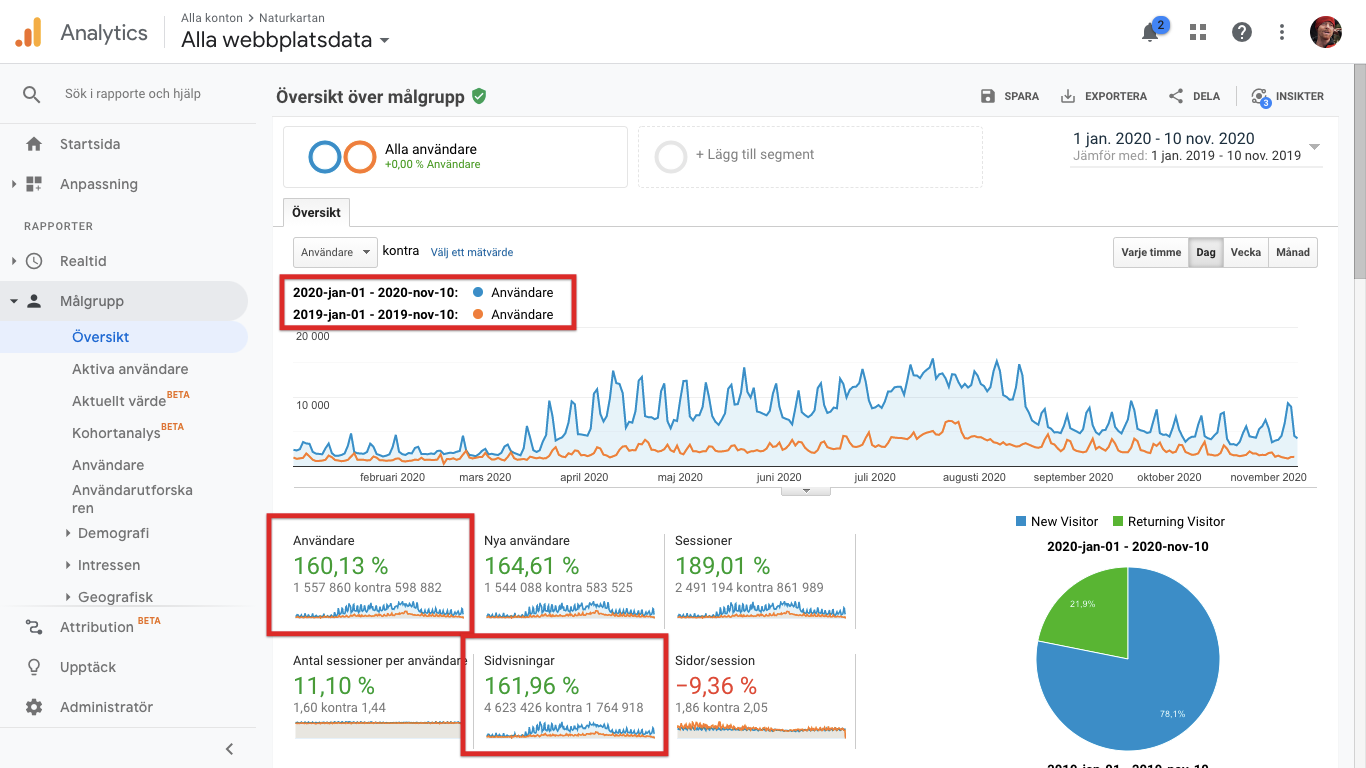Open the three-dot more options menu
Image resolution: width=1366 pixels, height=768 pixels.
[x=1282, y=32]
